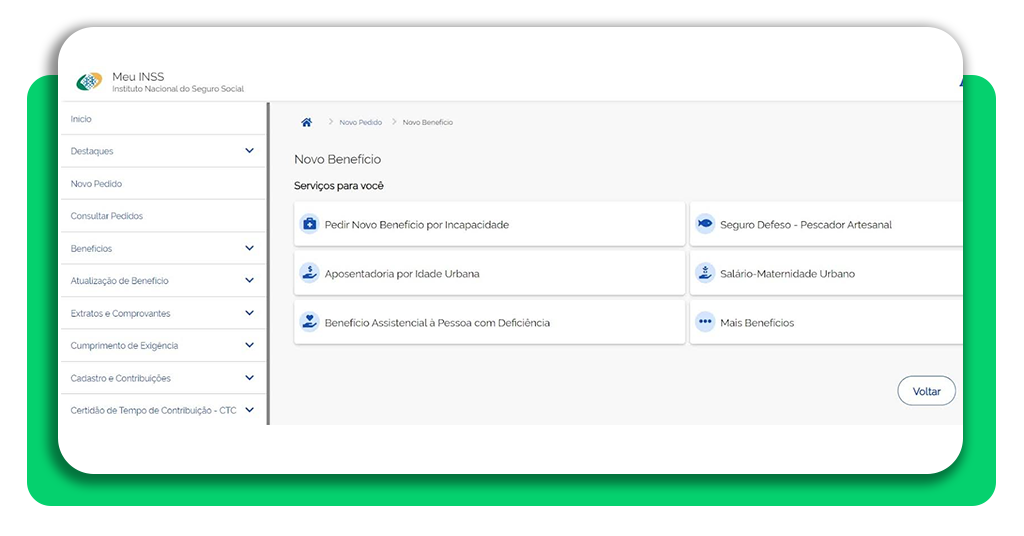Viewport: 1024px width, 536px height.
Task: Click the Salário-Maternidade Urbano icon
Action: click(x=705, y=273)
